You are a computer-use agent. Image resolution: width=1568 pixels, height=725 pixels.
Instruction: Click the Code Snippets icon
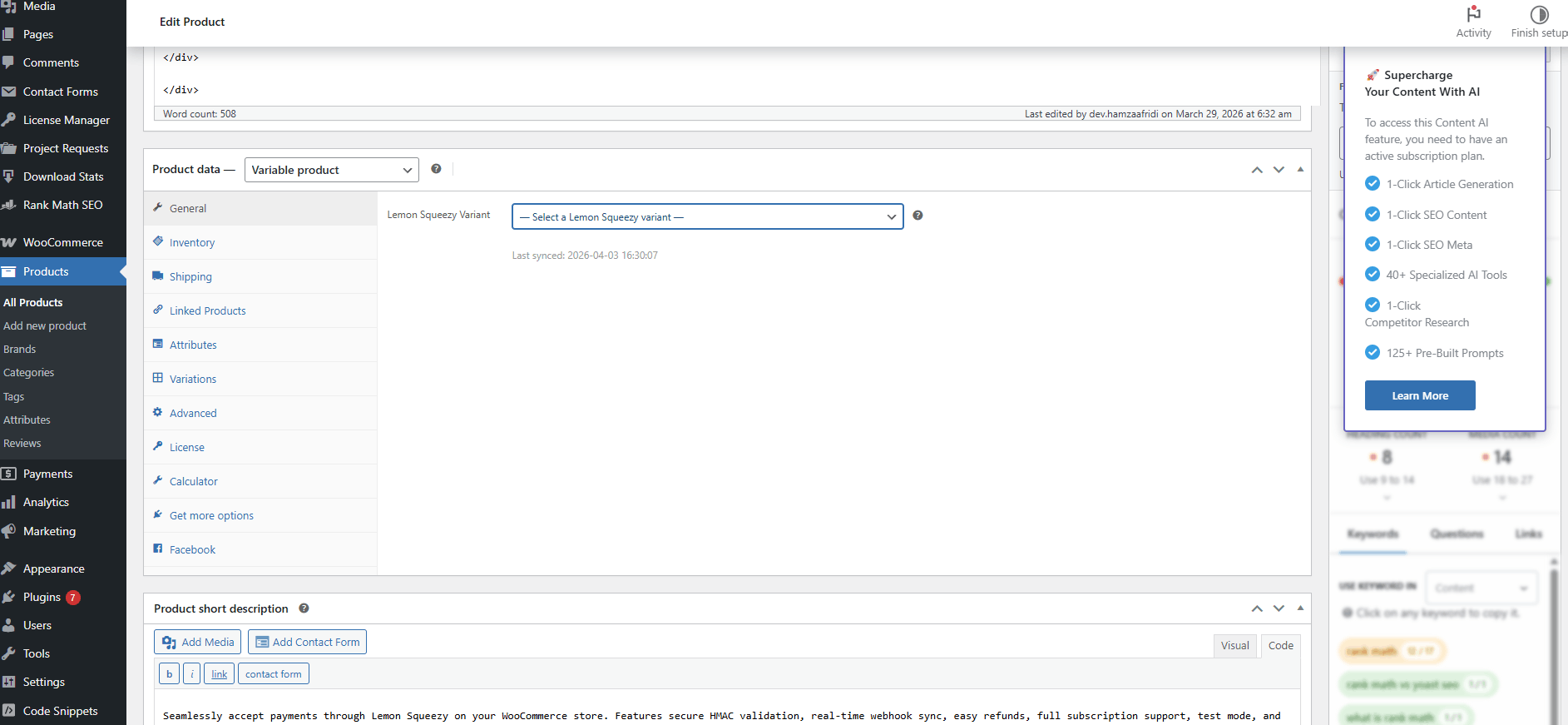click(x=9, y=711)
